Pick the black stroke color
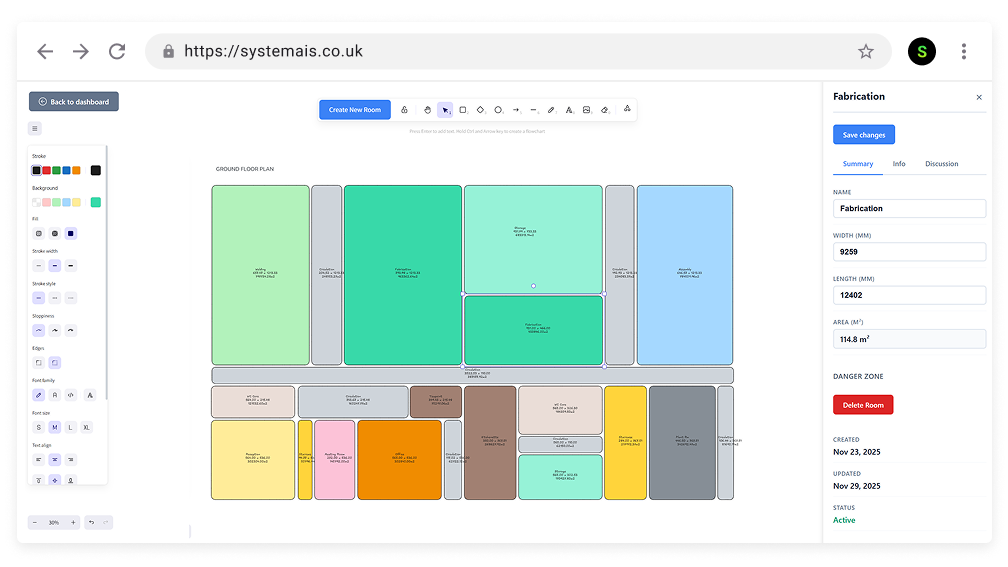 point(37,170)
